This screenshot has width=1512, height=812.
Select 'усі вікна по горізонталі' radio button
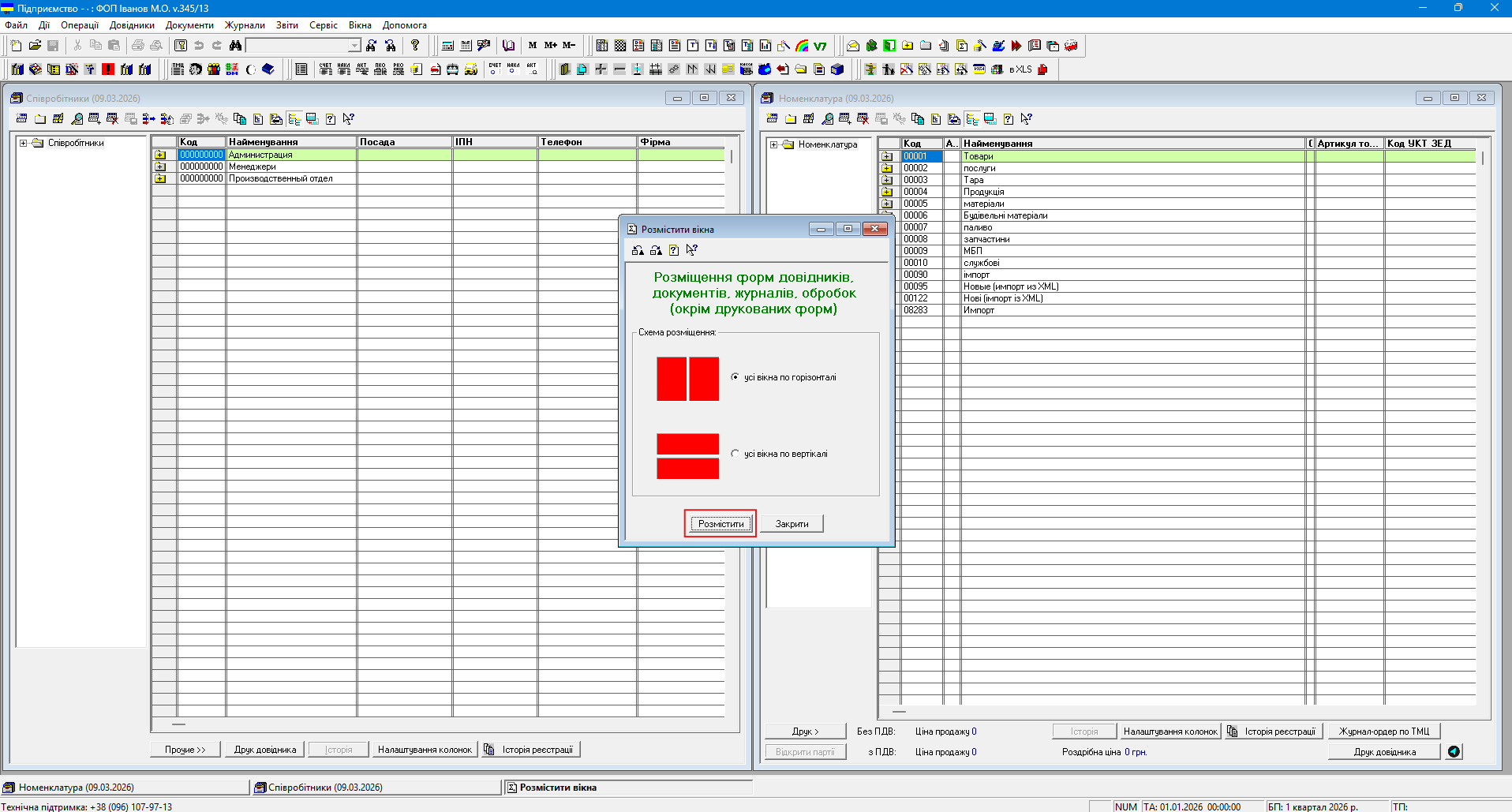click(735, 377)
